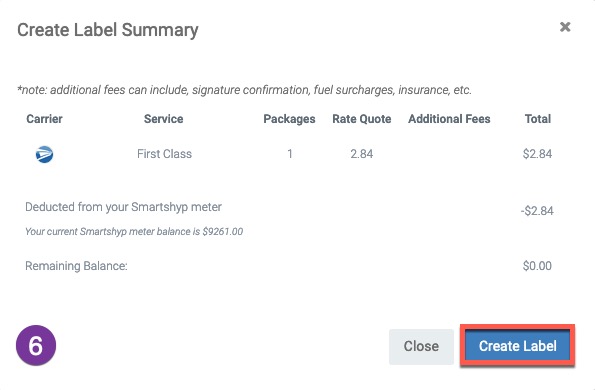
Task: Click the Create Label button
Action: [518, 346]
